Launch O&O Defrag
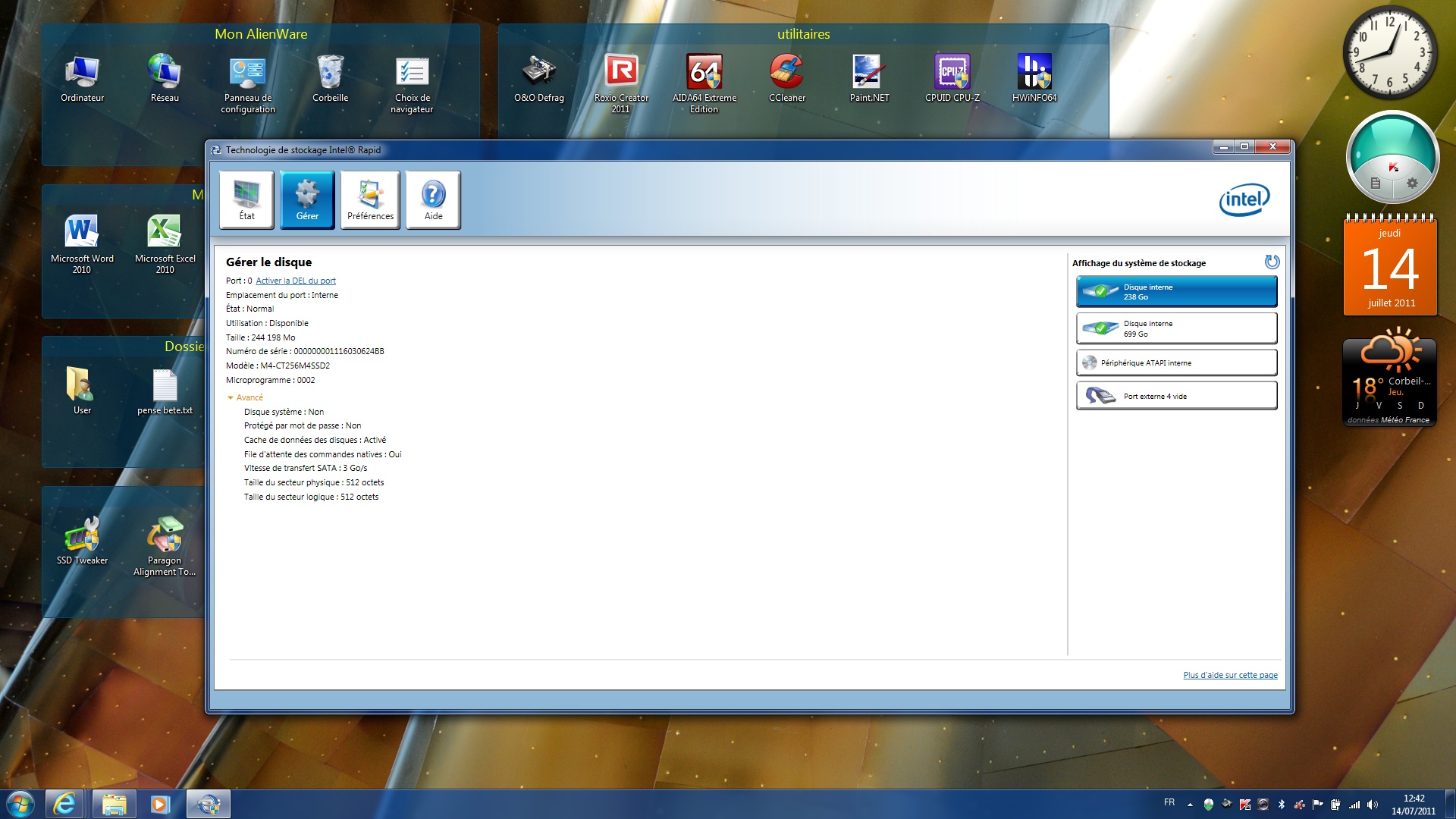 539,79
